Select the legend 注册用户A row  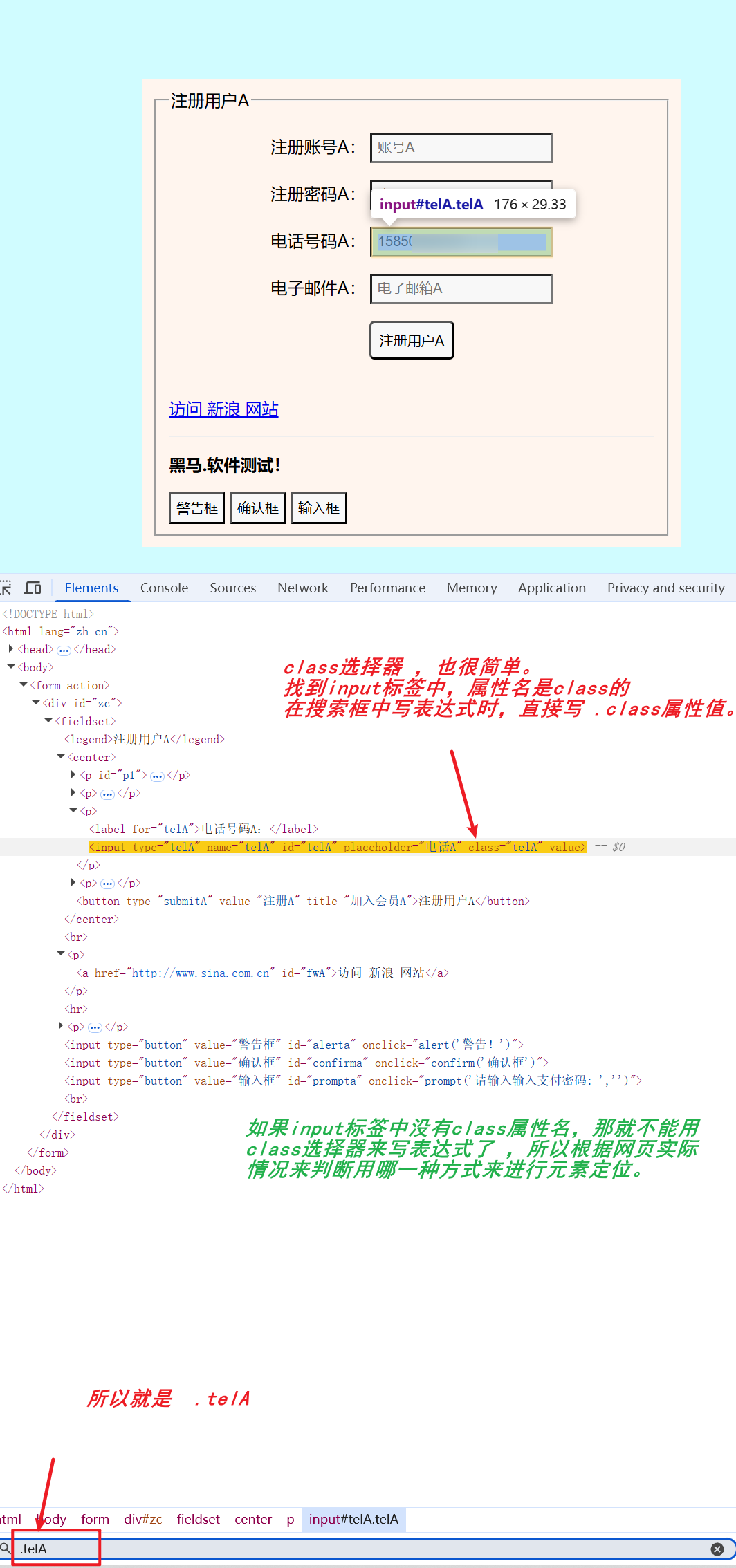[145, 739]
